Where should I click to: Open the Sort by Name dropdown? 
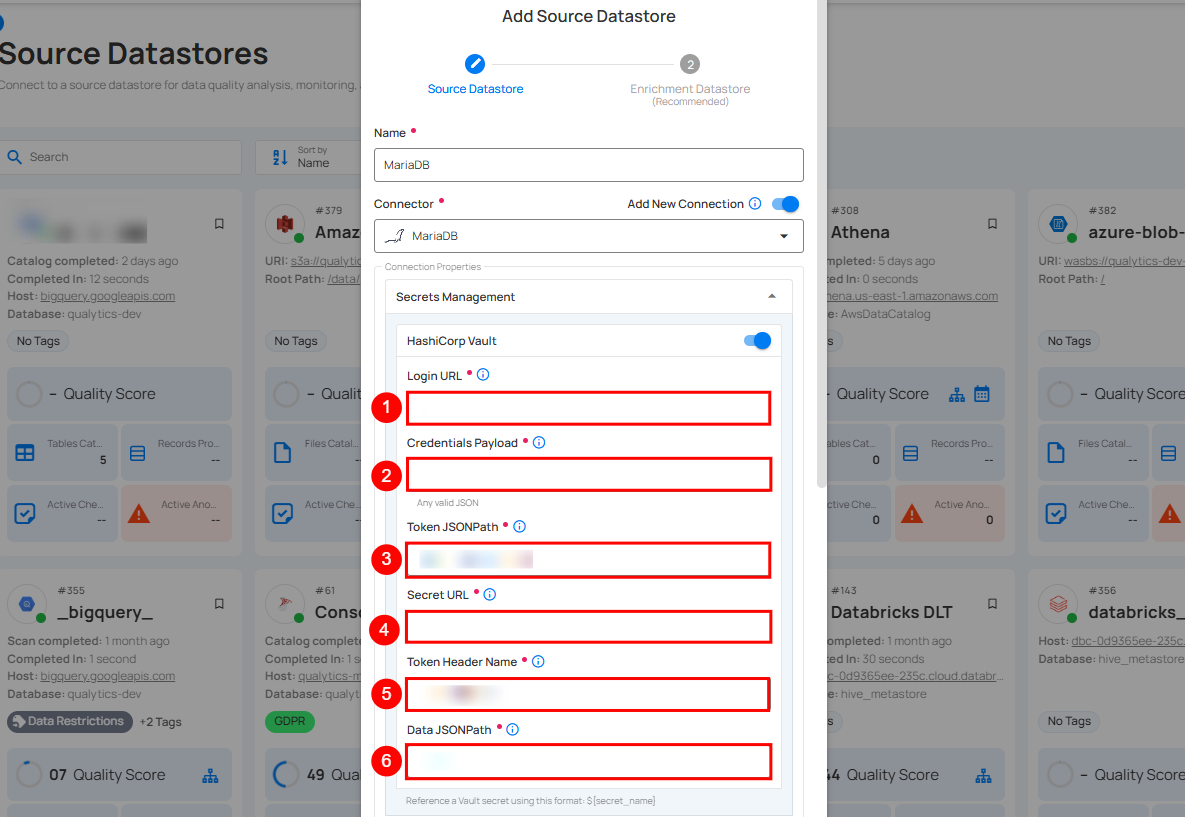pos(308,157)
